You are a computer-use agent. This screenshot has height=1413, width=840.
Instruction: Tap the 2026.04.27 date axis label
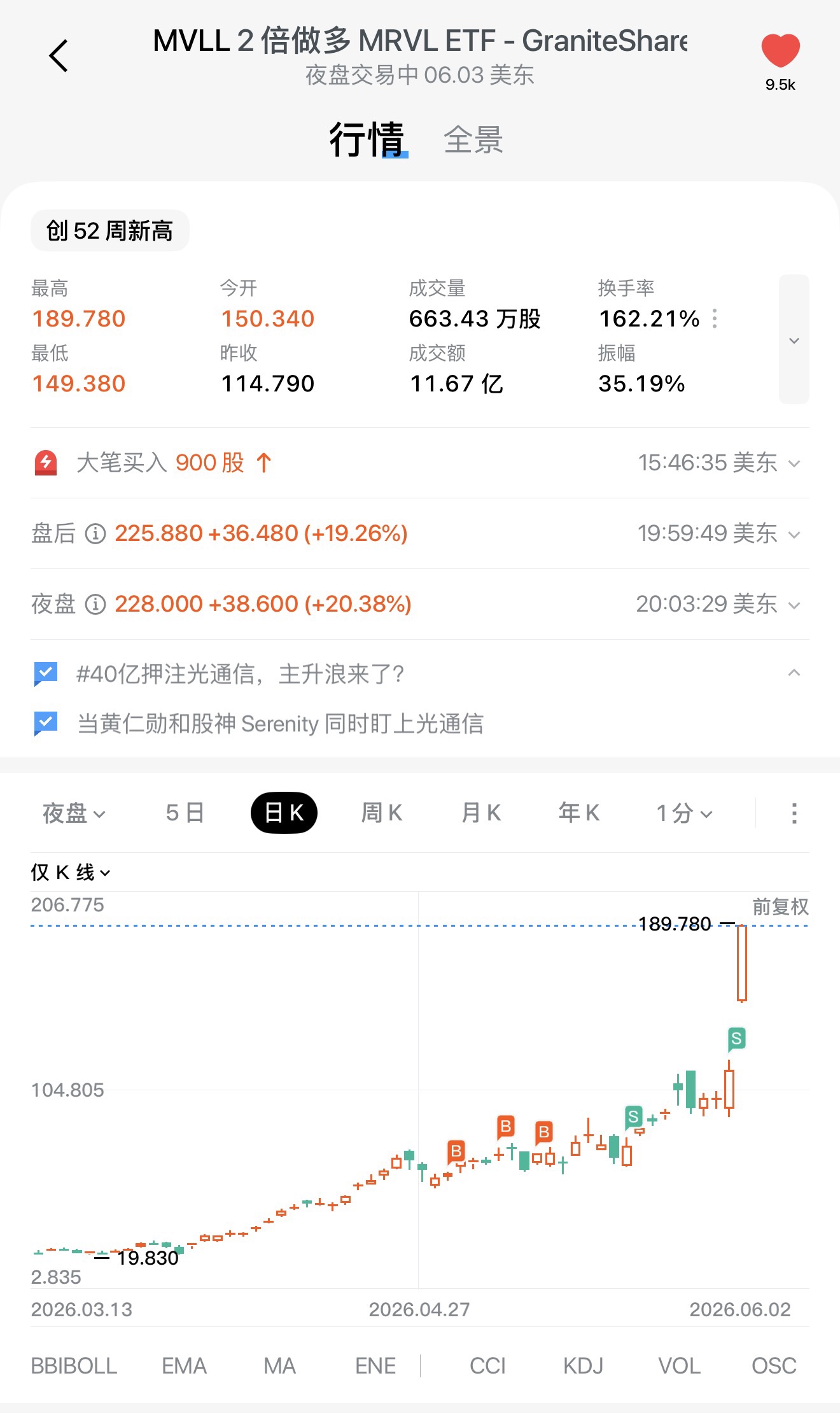419,1309
